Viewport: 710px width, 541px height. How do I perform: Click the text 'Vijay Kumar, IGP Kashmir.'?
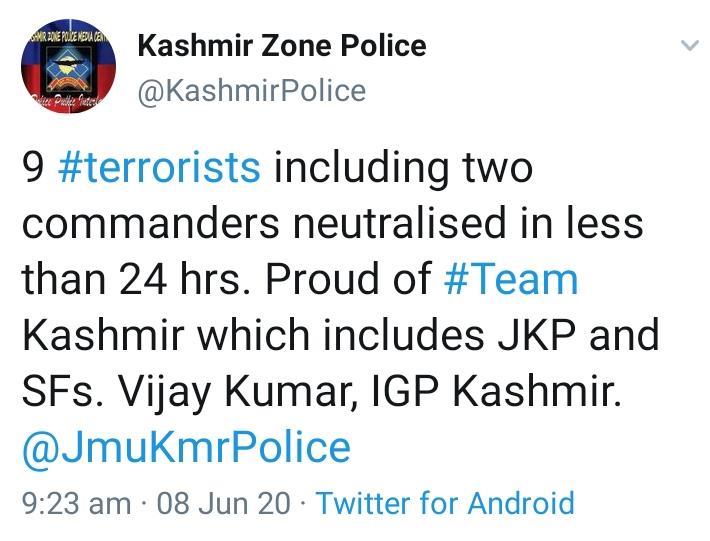click(x=369, y=392)
